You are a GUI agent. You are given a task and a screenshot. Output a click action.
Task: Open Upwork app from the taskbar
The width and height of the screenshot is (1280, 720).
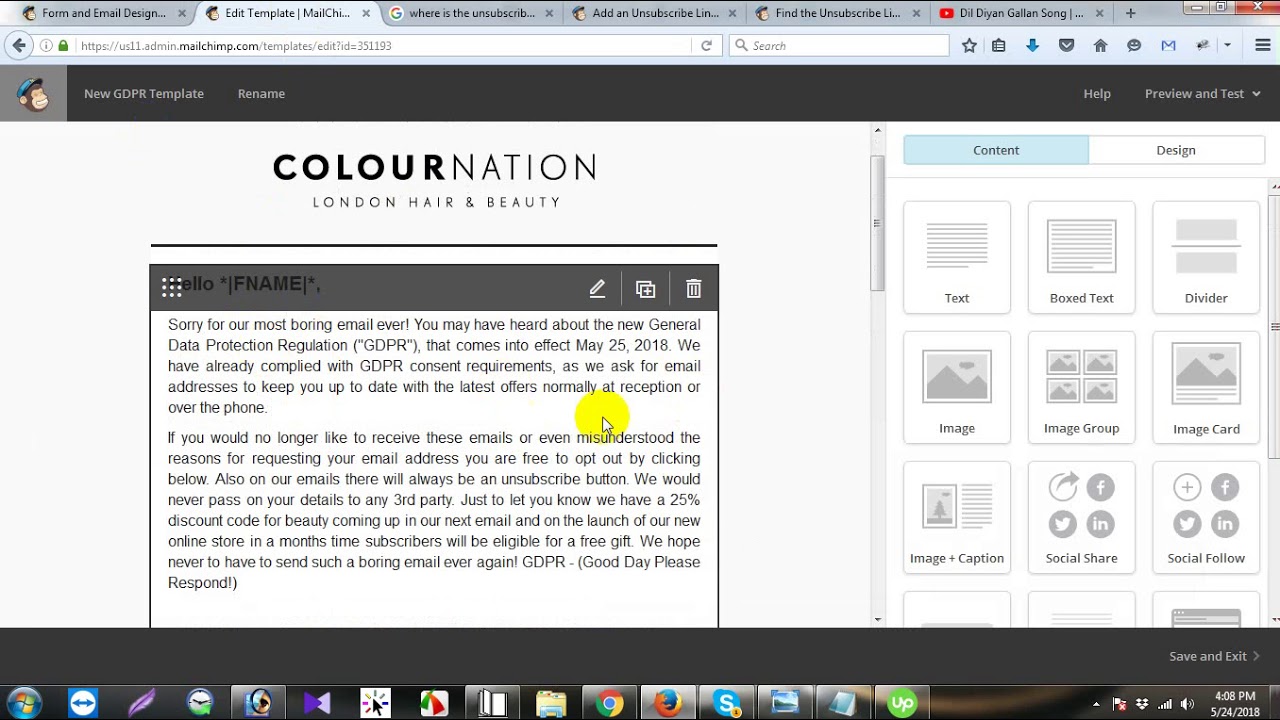[x=903, y=703]
